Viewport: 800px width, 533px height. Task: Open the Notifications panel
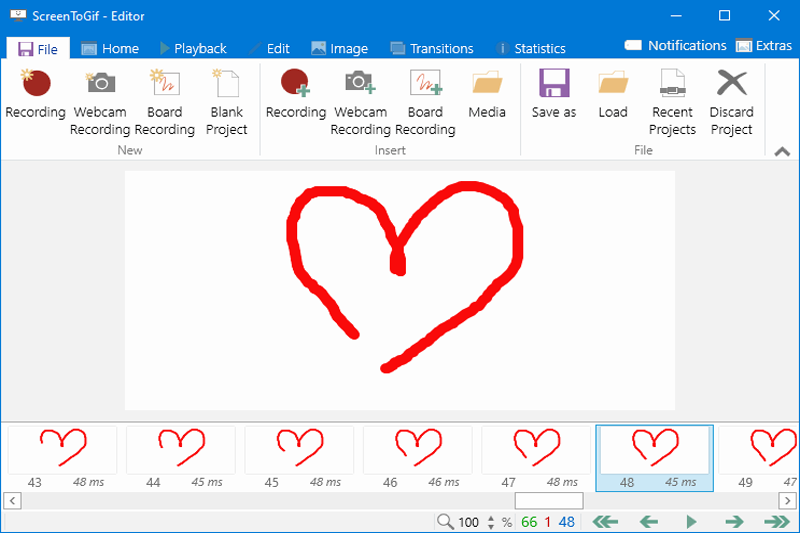[x=675, y=45]
